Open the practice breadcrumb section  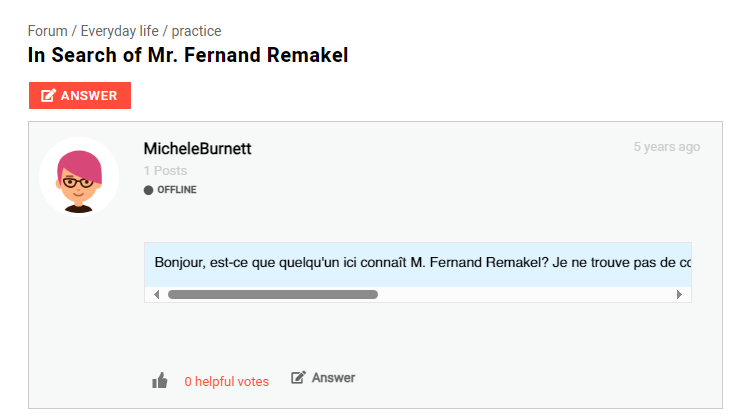[x=196, y=31]
